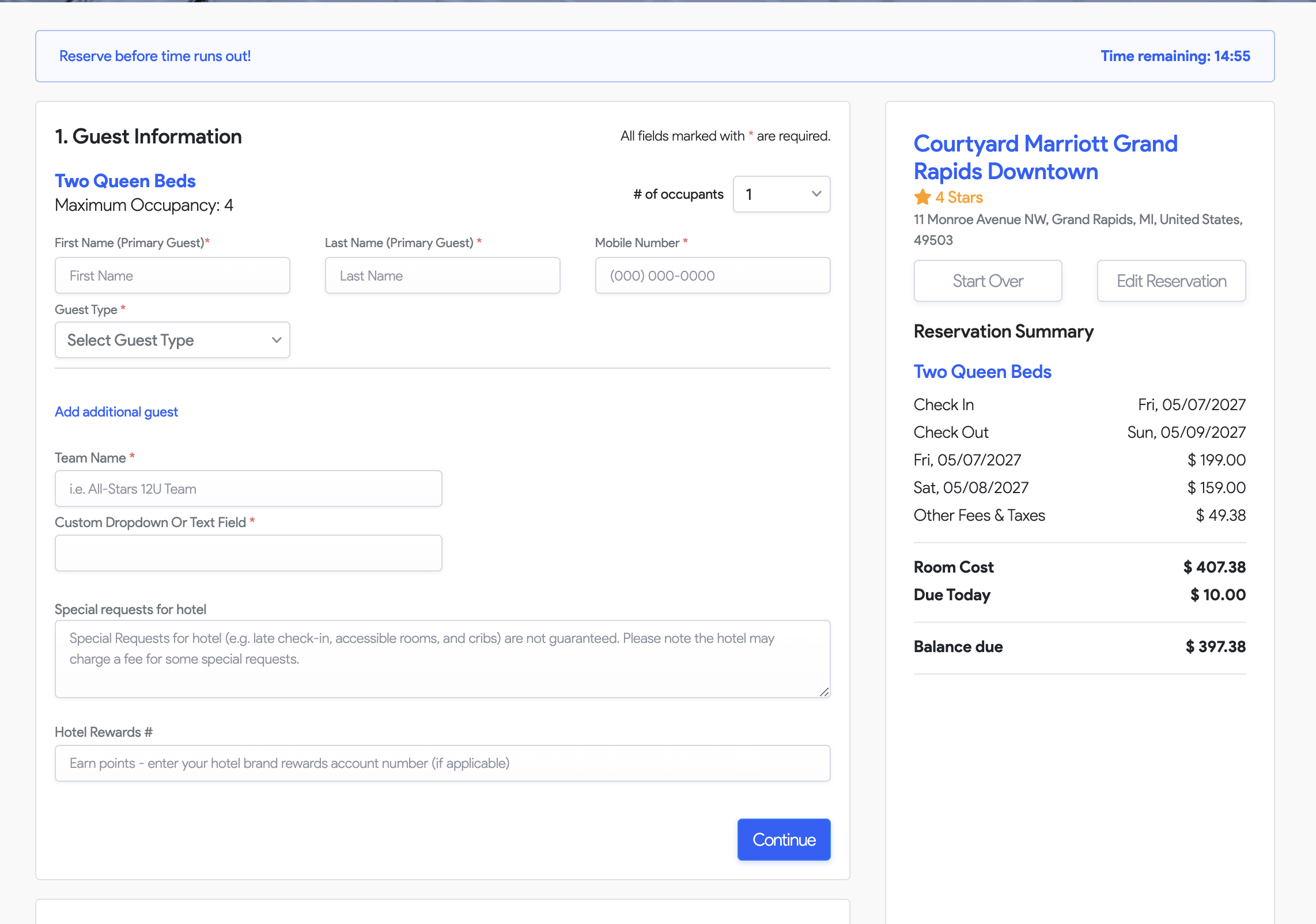Open the number of occupants dropdown

tap(781, 194)
